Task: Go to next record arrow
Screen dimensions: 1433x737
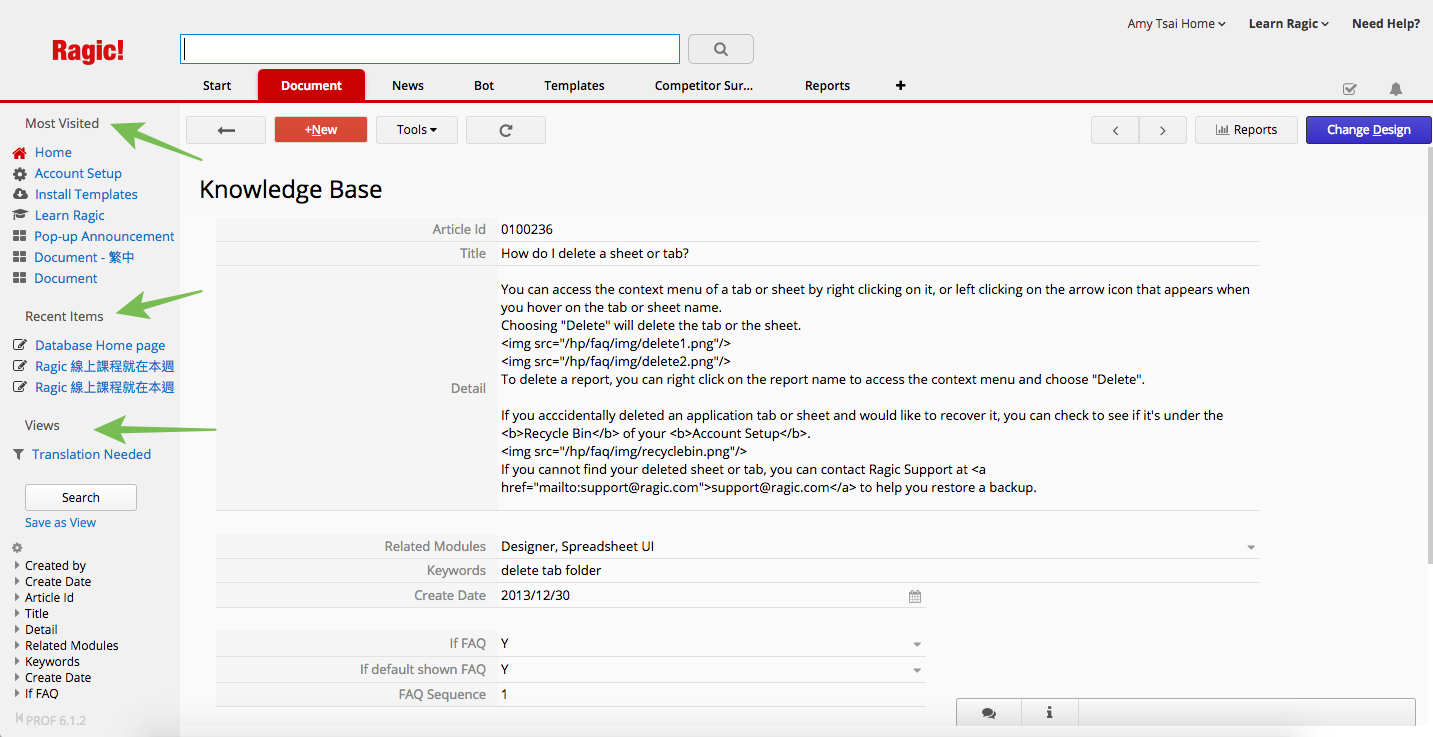Action: (x=1163, y=130)
